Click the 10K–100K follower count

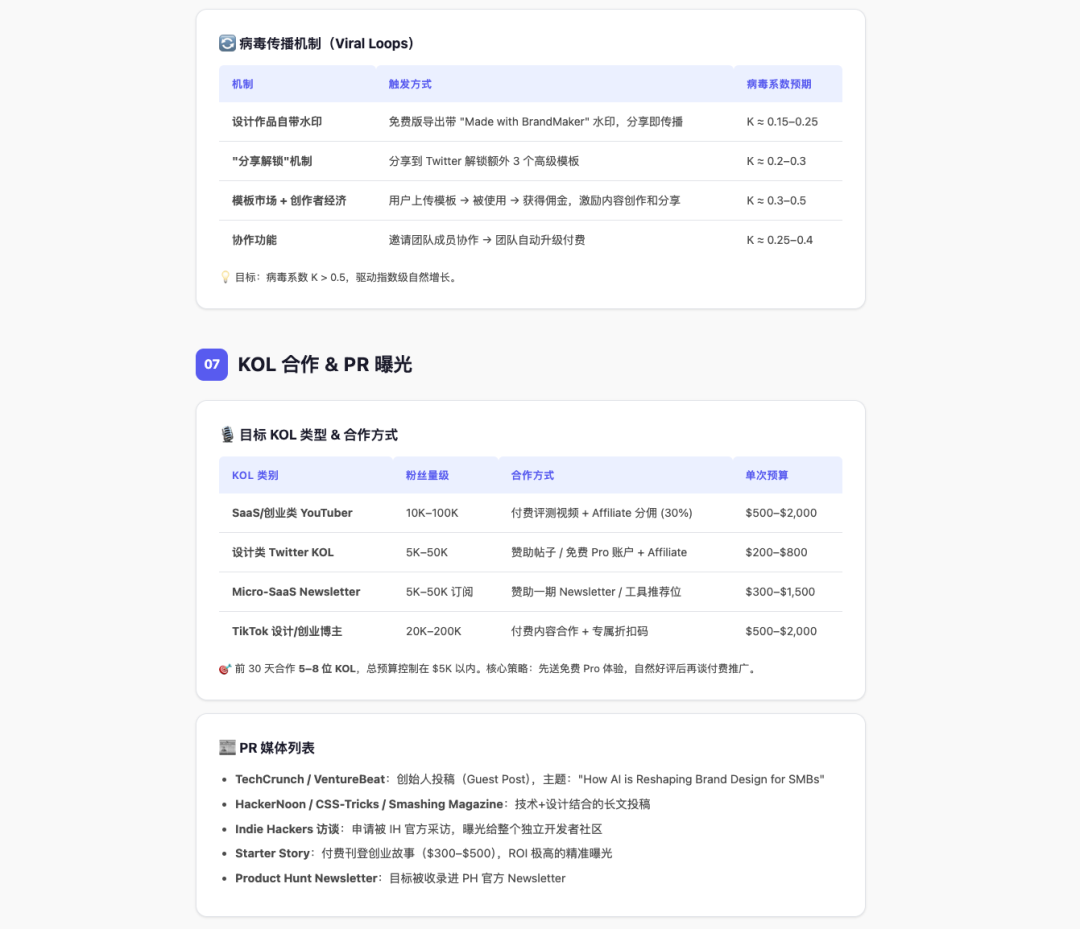pyautogui.click(x=432, y=513)
